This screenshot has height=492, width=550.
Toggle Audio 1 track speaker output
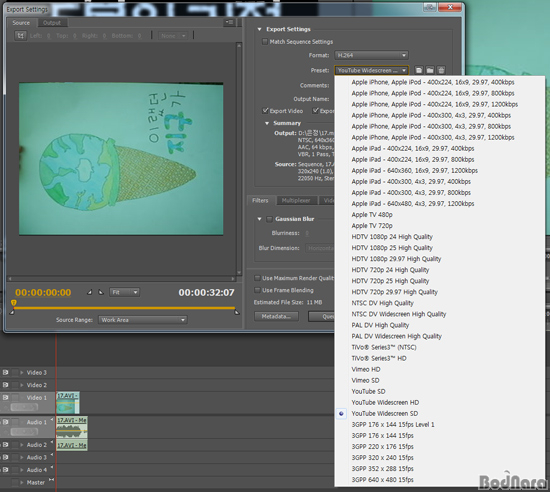[x=5, y=422]
